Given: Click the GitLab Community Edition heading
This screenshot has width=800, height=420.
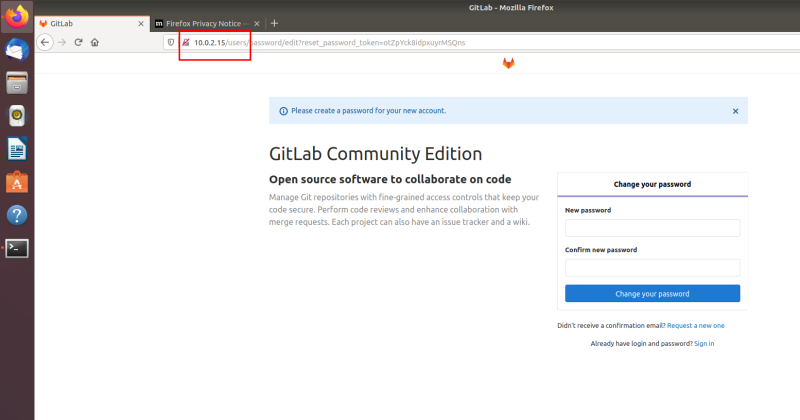Looking at the screenshot, I should click(x=376, y=154).
